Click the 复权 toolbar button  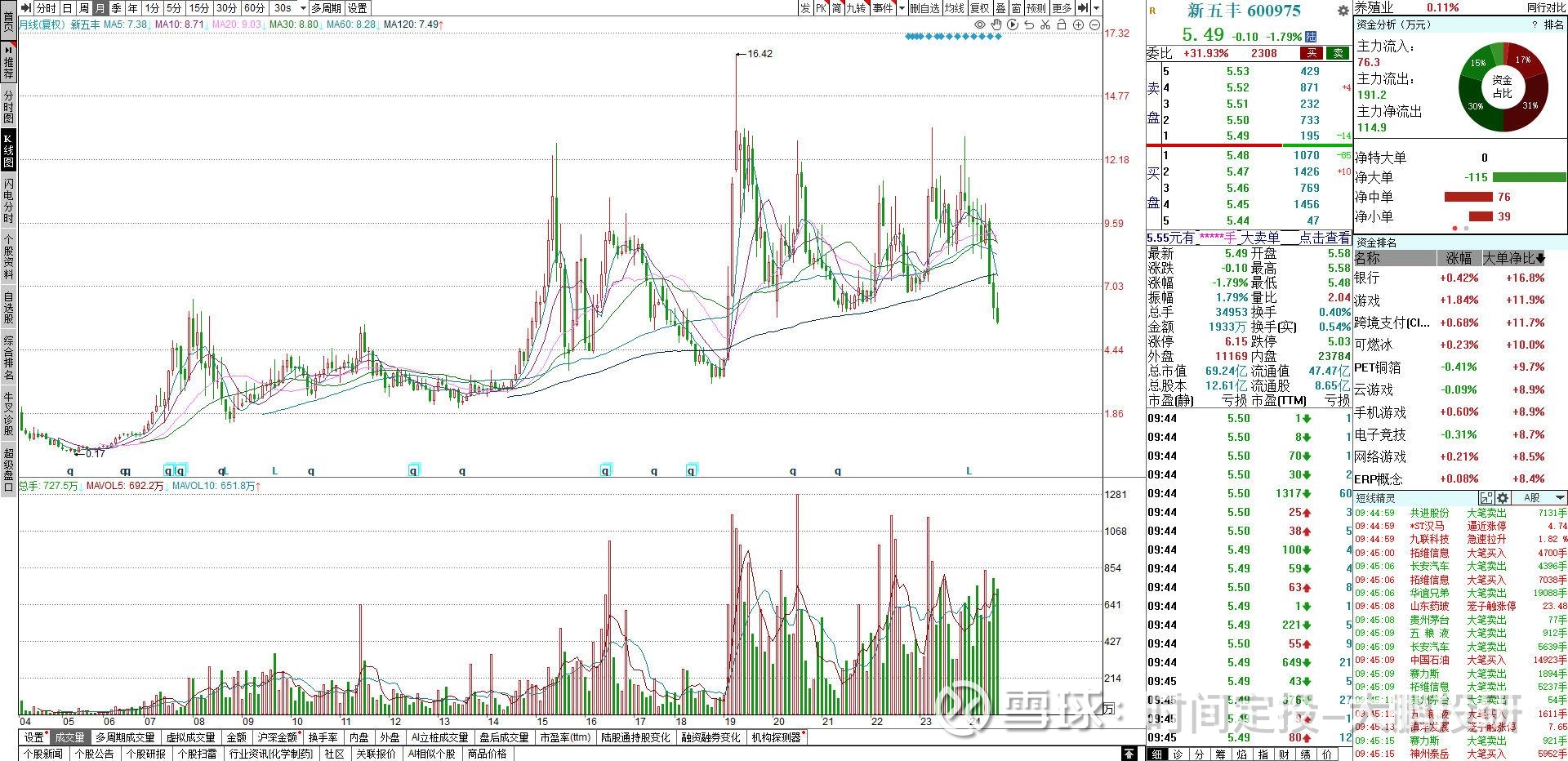pyautogui.click(x=979, y=8)
